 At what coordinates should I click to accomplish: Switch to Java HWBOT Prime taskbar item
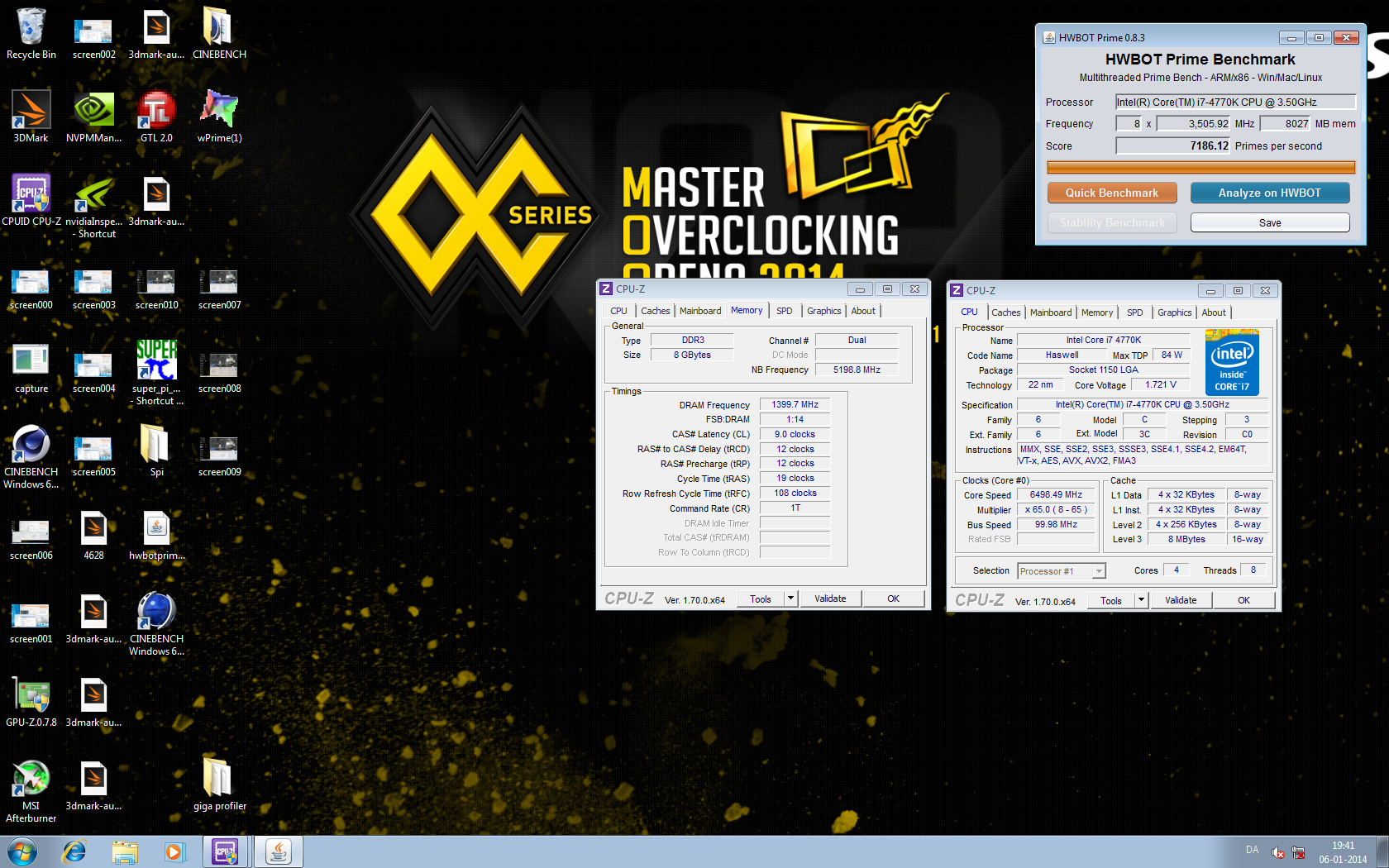tap(279, 851)
